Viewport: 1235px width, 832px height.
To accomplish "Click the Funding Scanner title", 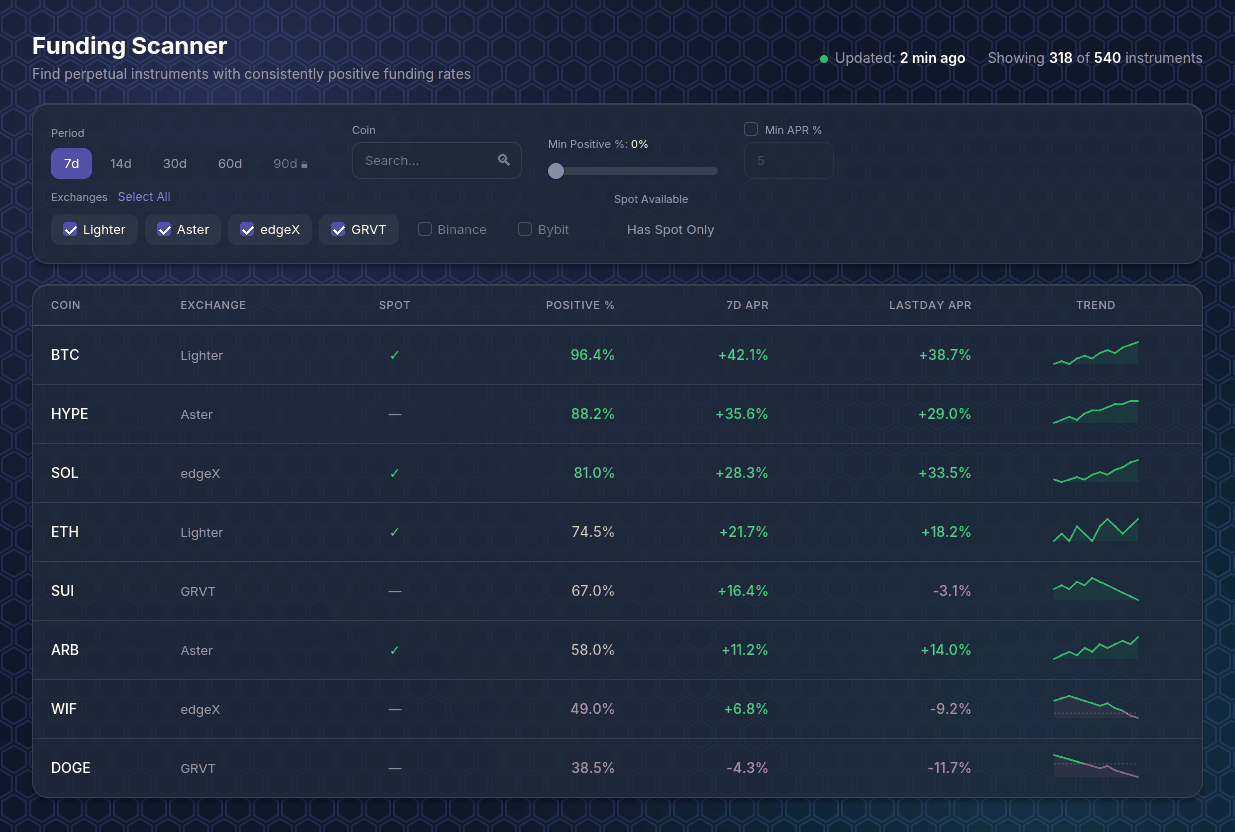I will point(130,46).
